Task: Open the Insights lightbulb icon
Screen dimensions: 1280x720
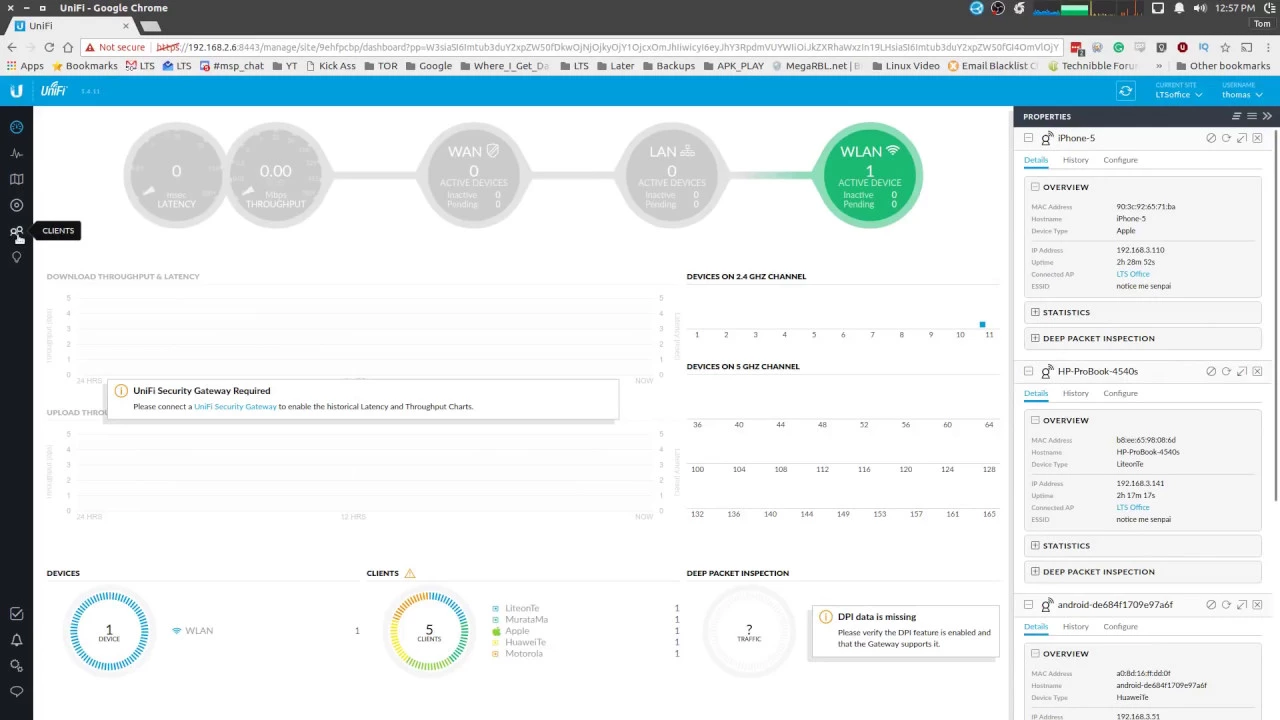Action: coord(16,257)
